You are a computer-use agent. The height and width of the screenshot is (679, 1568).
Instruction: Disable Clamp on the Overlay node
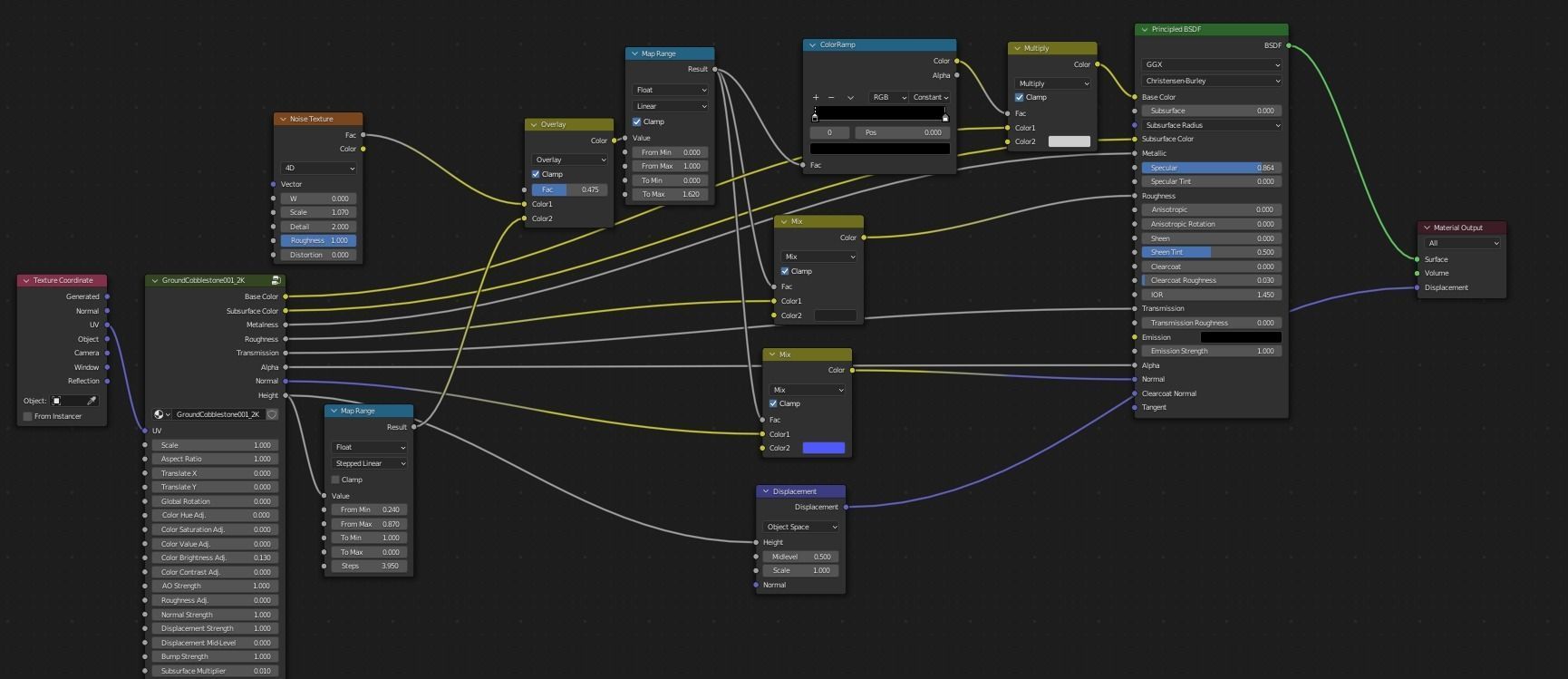point(536,174)
